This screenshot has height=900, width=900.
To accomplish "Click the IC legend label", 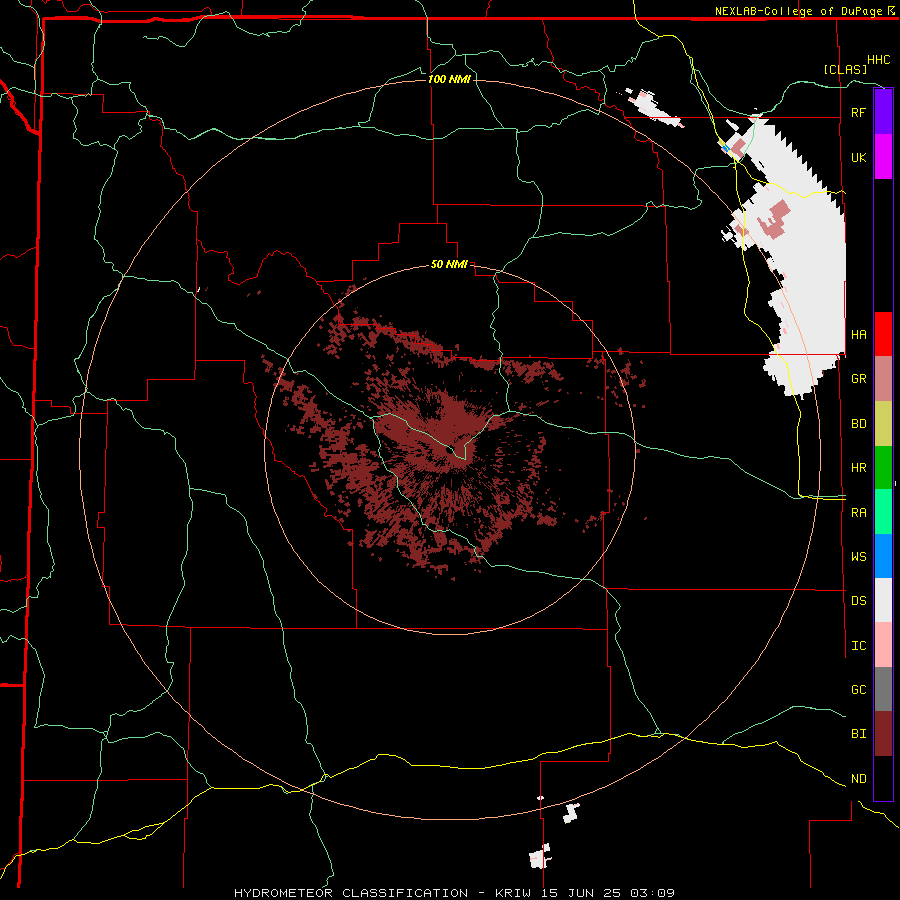I will tap(858, 645).
